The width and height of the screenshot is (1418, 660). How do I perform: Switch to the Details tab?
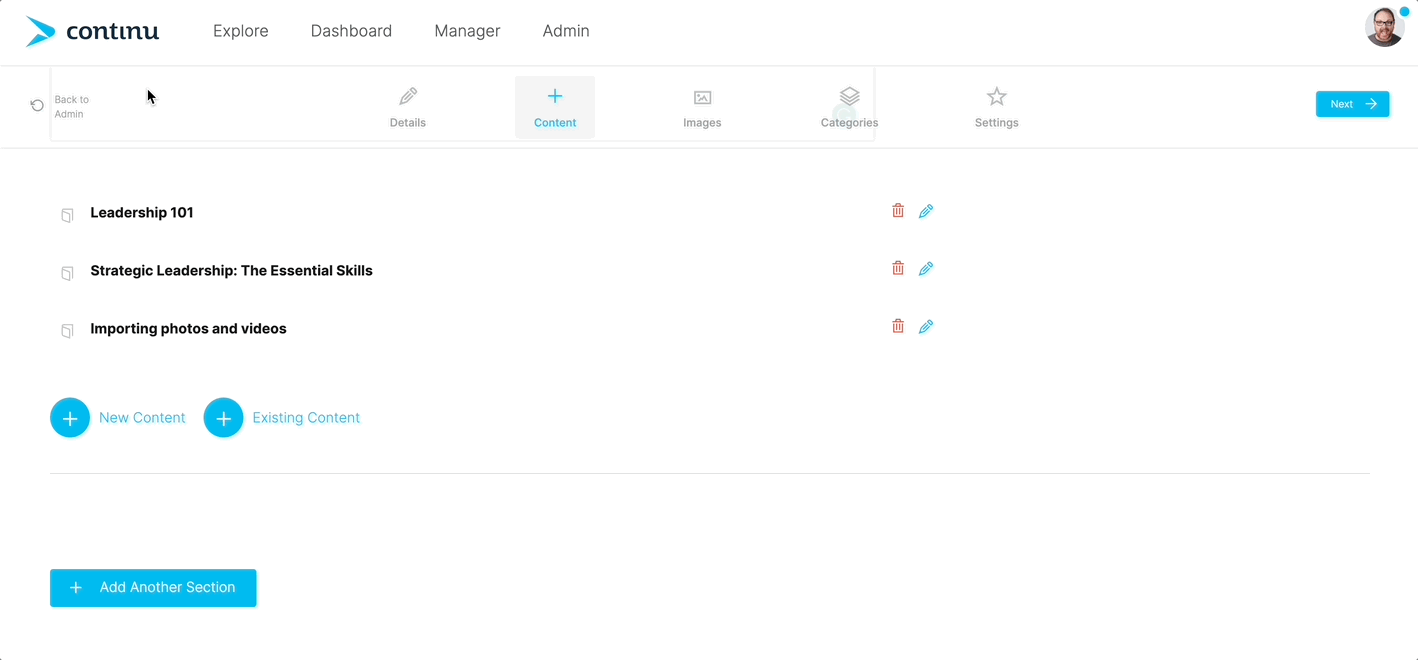pos(408,107)
